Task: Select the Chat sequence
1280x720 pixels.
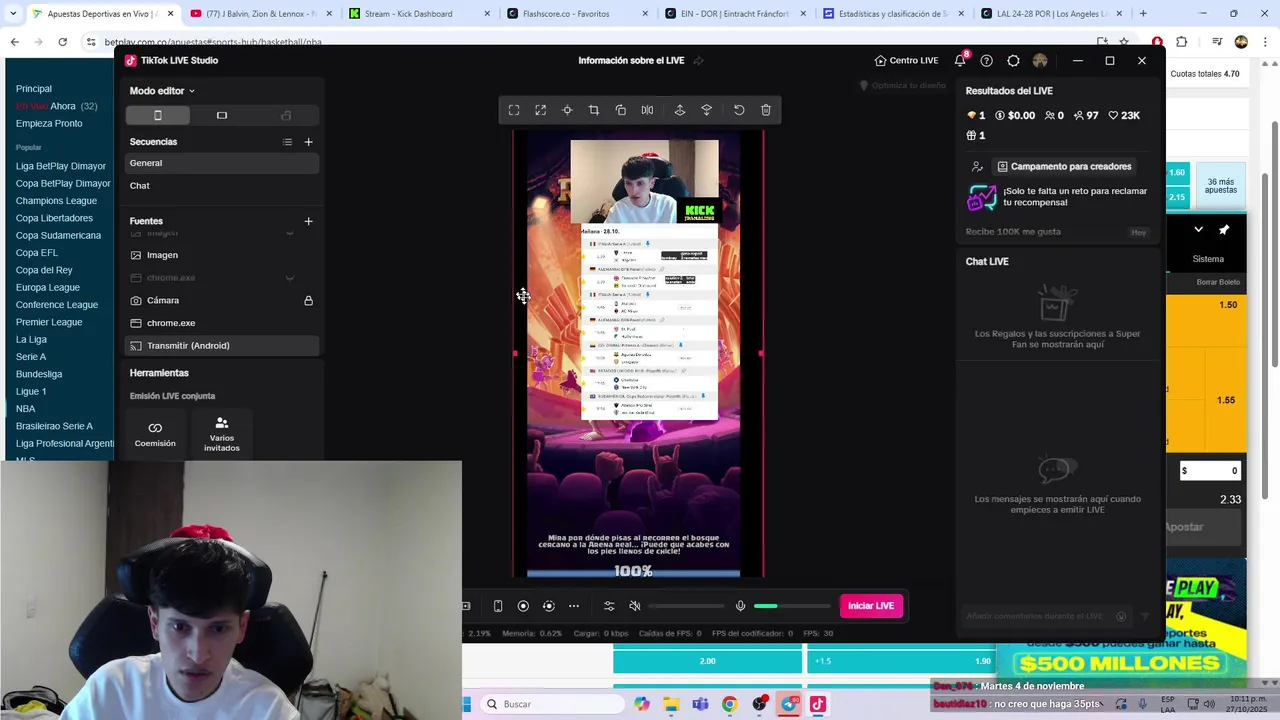Action: click(x=222, y=186)
